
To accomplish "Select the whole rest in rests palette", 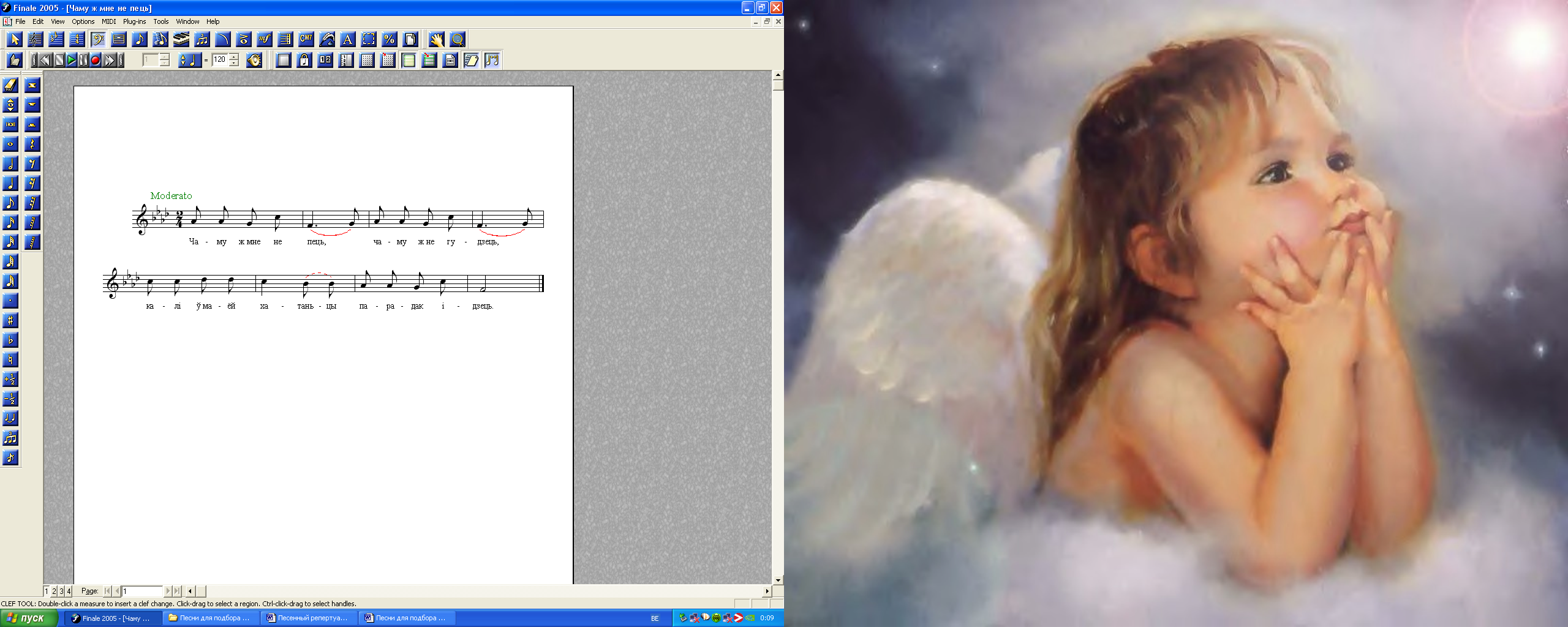I will [x=32, y=105].
